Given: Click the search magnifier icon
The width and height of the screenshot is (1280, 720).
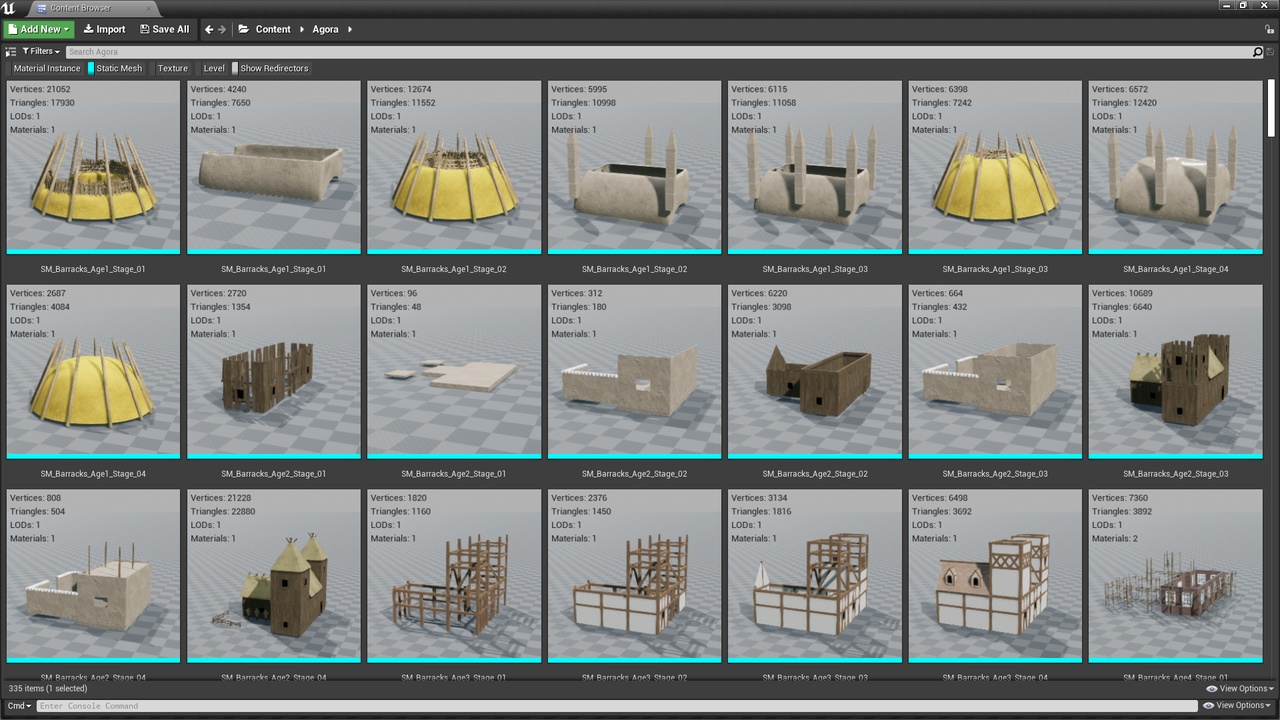Looking at the screenshot, I should click(x=1257, y=52).
